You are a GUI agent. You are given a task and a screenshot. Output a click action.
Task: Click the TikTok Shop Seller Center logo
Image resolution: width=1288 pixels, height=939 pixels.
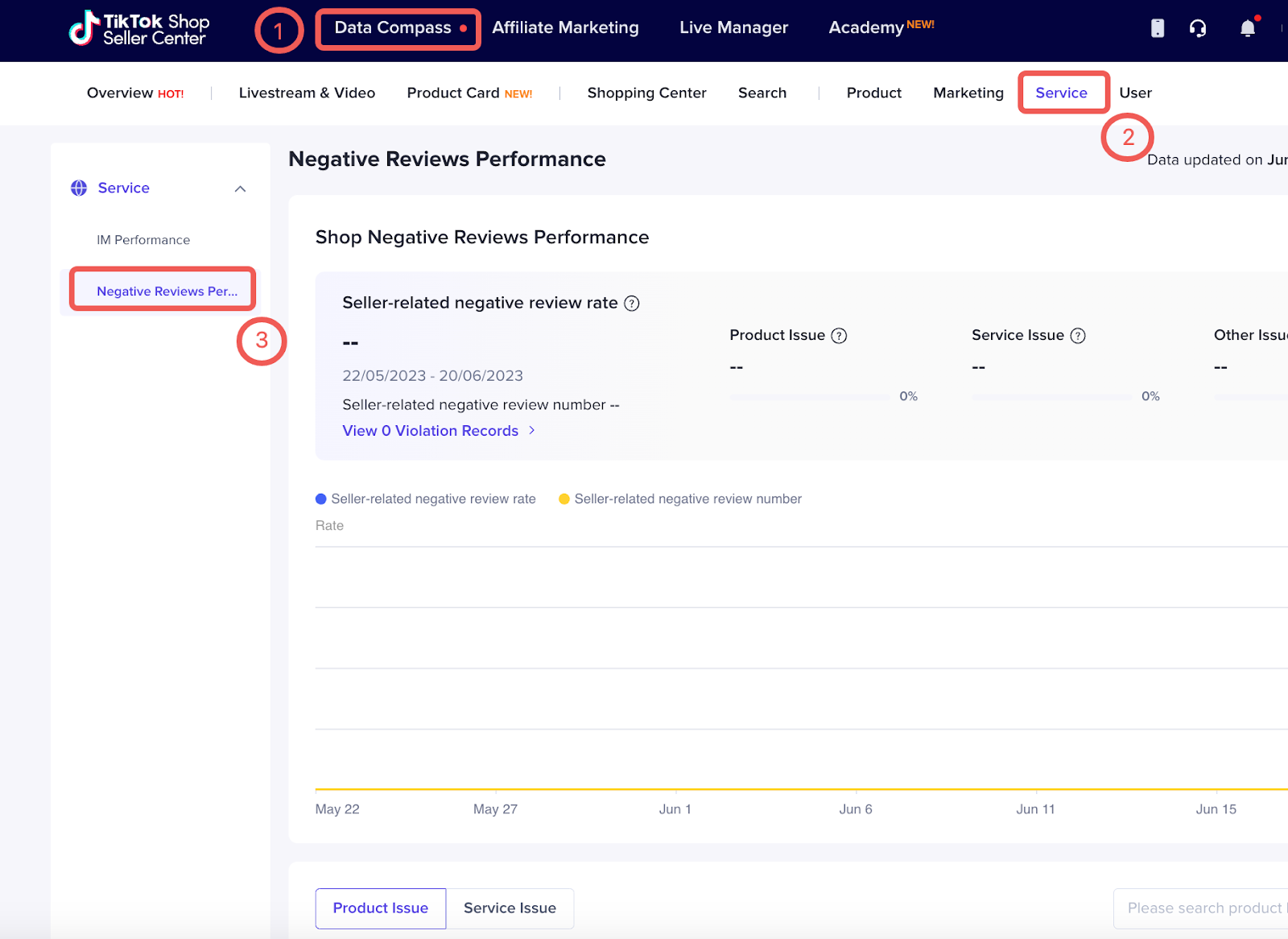pos(138,27)
